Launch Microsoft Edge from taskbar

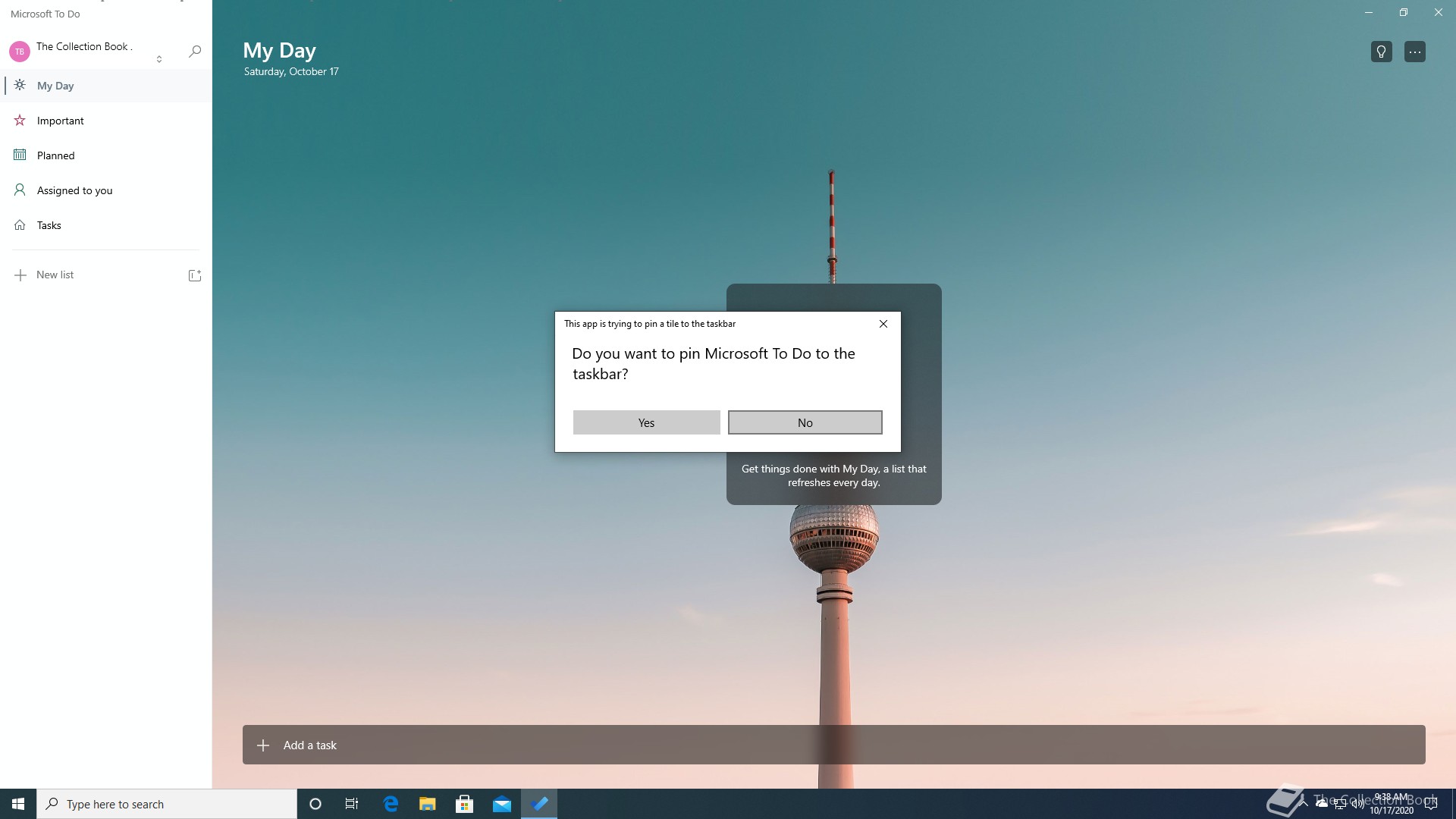391,804
